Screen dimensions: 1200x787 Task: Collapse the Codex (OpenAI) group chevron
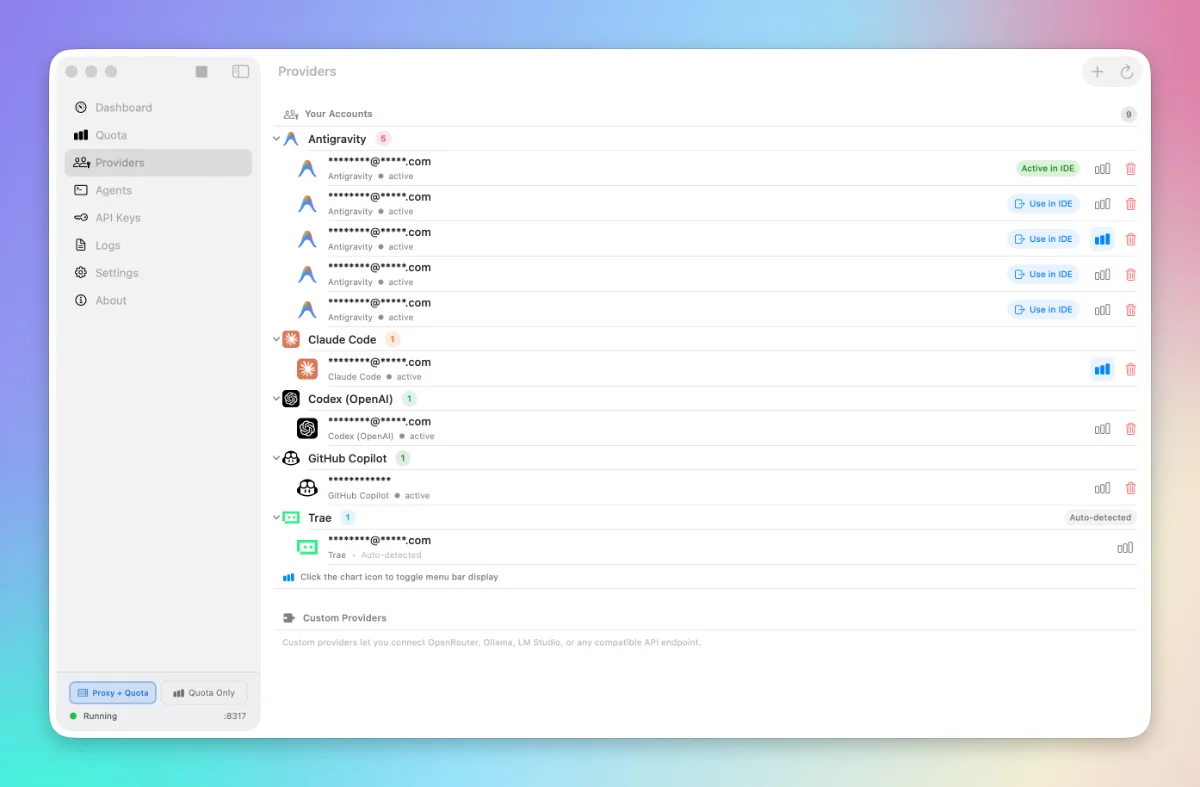[x=277, y=399]
